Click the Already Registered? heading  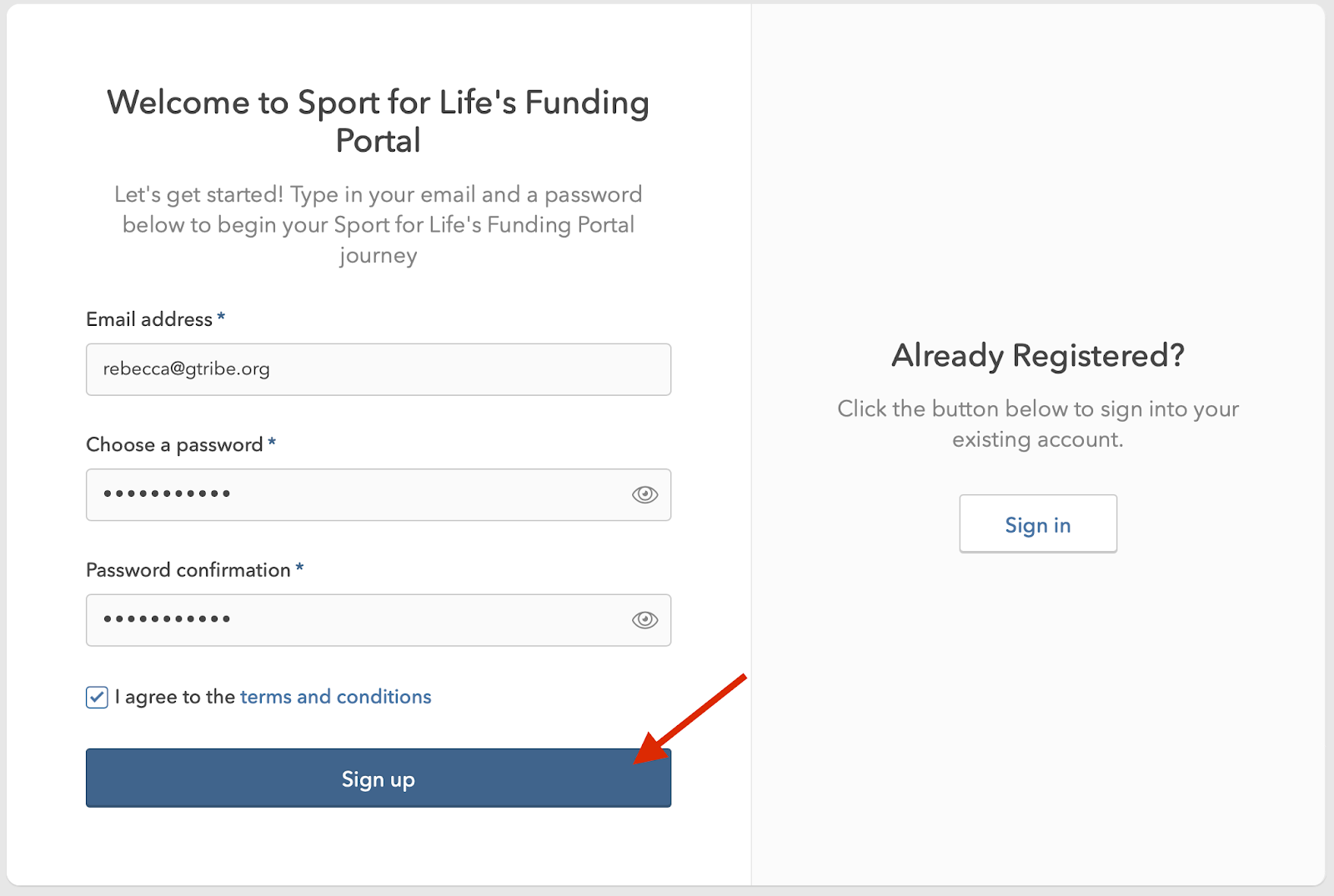(1037, 356)
